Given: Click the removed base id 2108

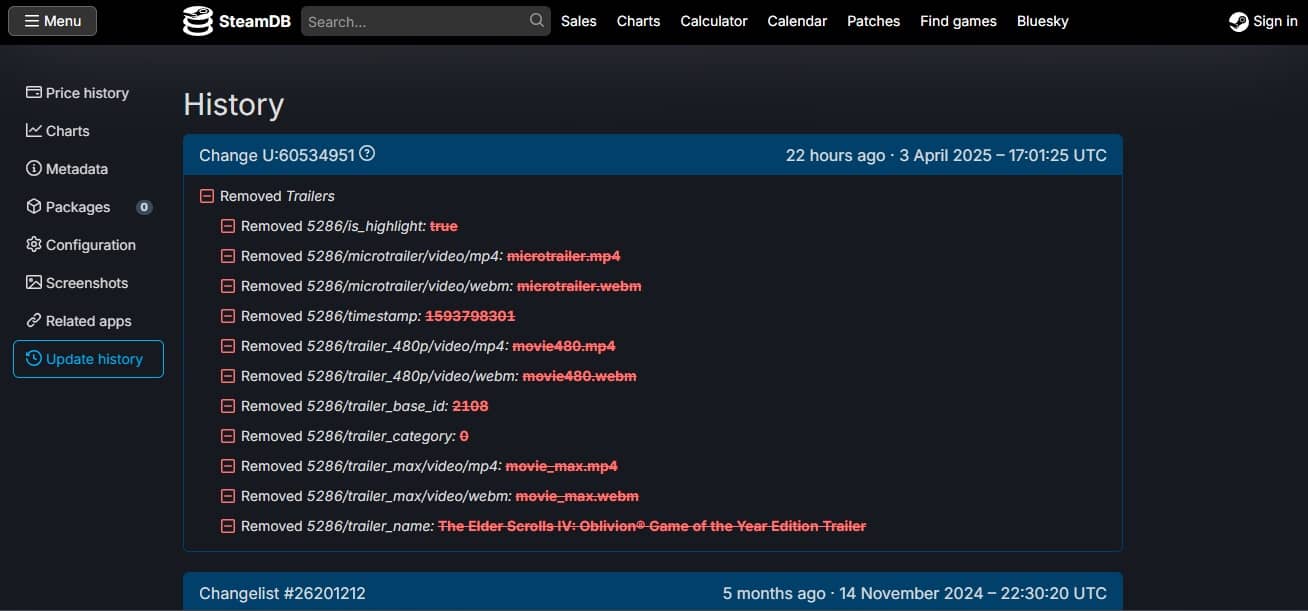Looking at the screenshot, I should click(x=470, y=406).
